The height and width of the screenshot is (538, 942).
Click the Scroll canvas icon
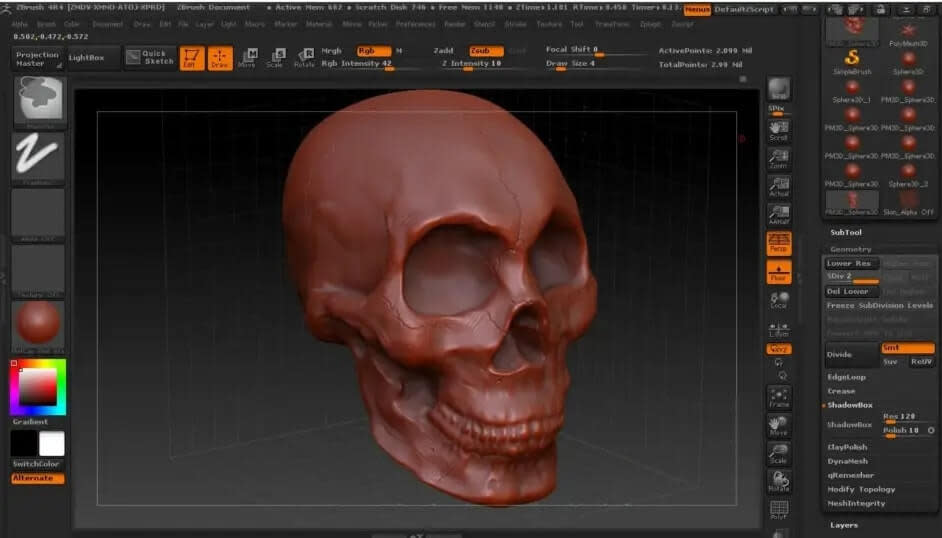coord(778,130)
